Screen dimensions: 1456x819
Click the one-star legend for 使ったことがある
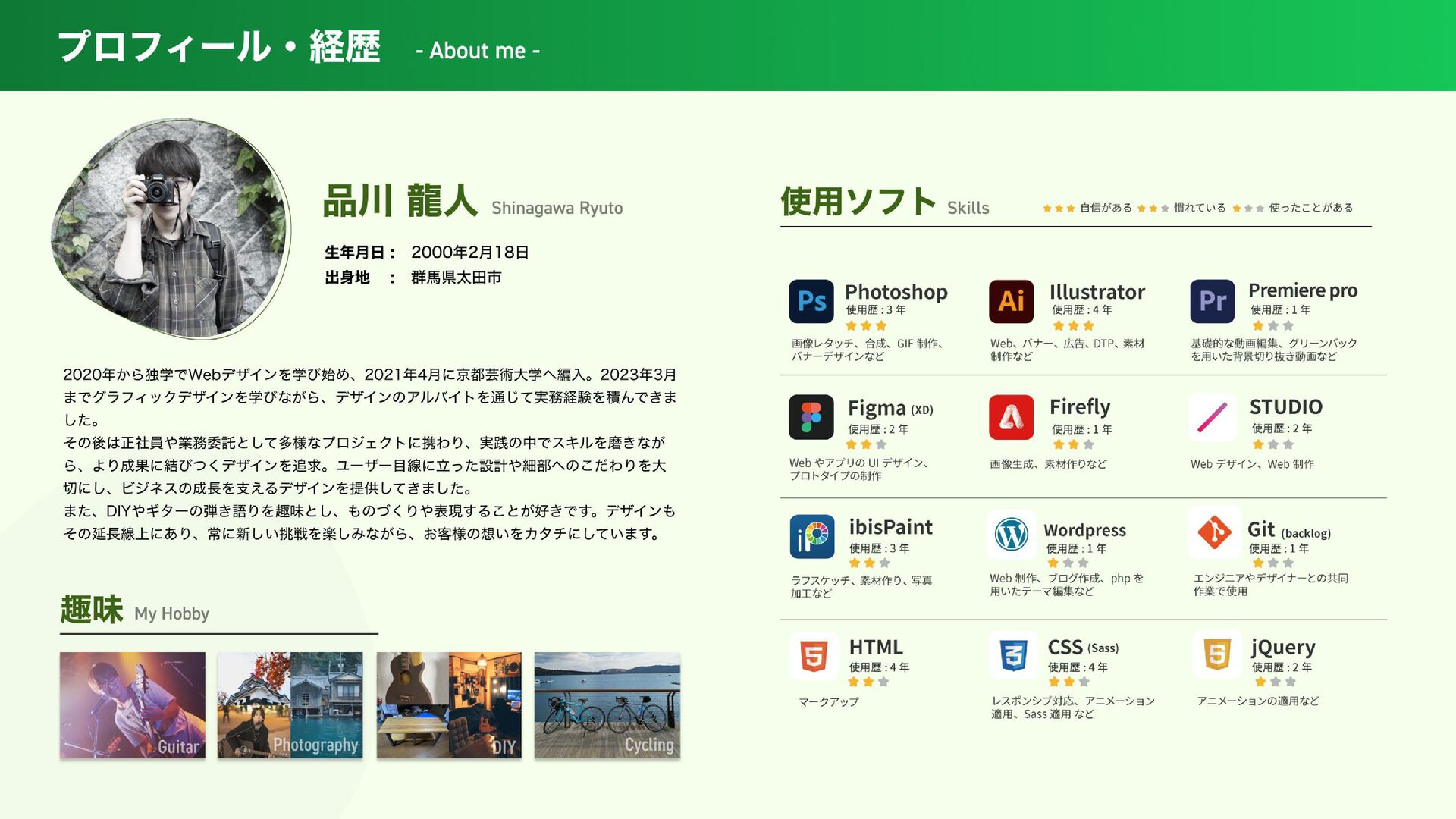[1248, 209]
